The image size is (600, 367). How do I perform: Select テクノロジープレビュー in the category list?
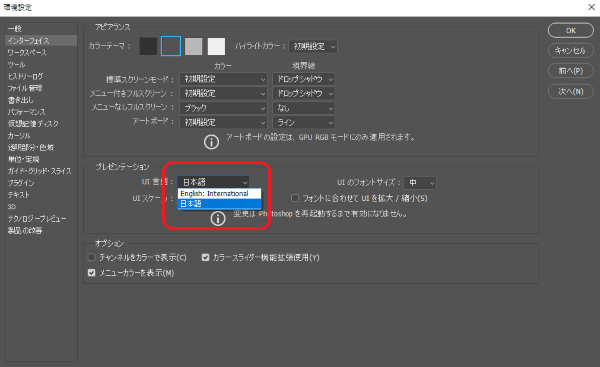pyautogui.click(x=41, y=219)
